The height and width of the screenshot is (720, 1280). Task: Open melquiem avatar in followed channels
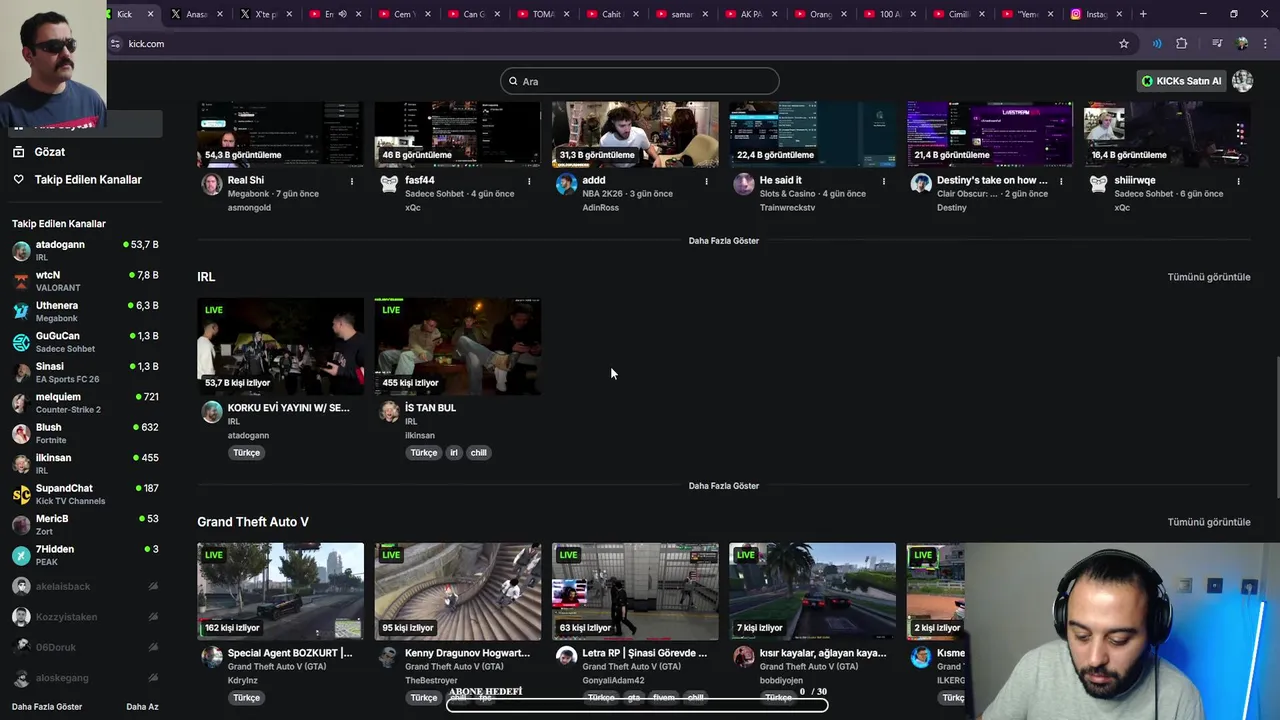21,403
